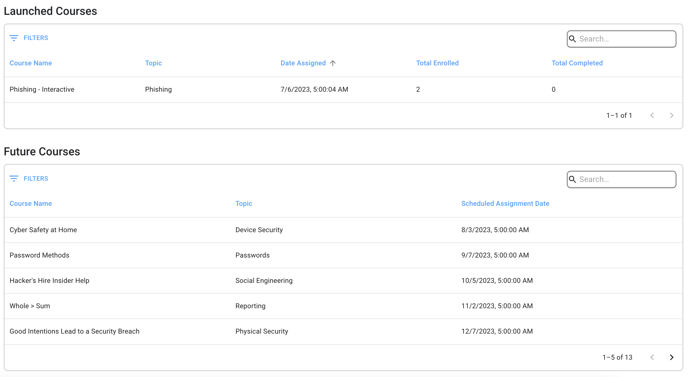
Task: Click the 'Future Courses' heading
Action: [x=42, y=151]
